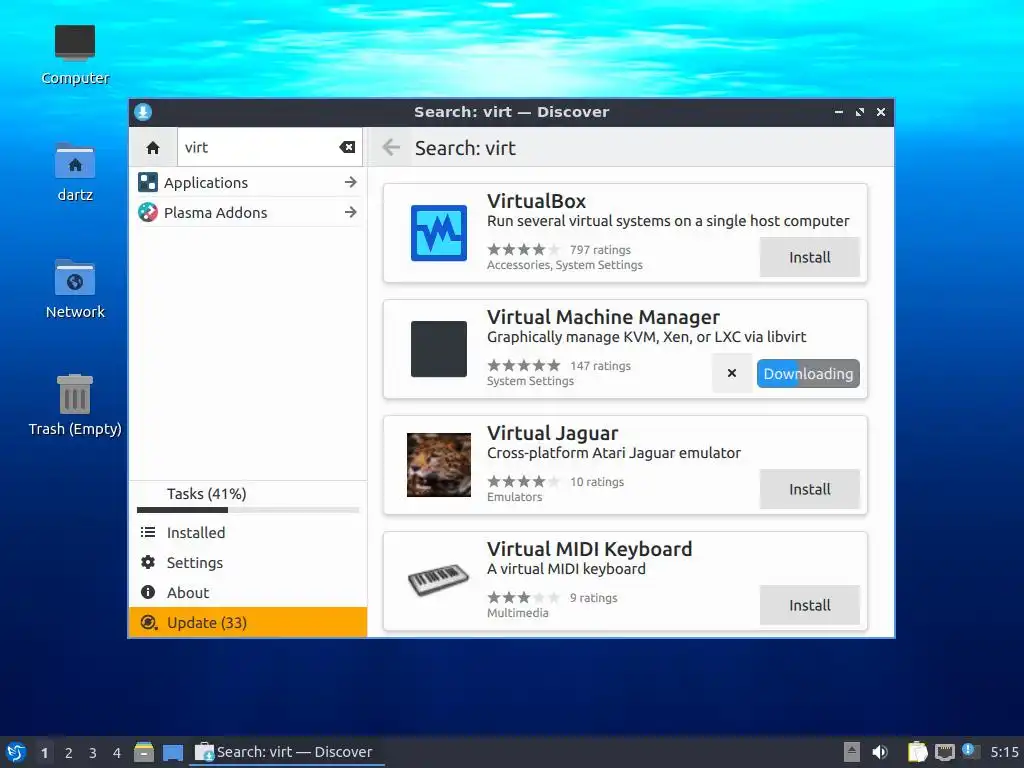Screen dimensions: 1024x768
Task: Open the Installed page
Action: click(248, 532)
